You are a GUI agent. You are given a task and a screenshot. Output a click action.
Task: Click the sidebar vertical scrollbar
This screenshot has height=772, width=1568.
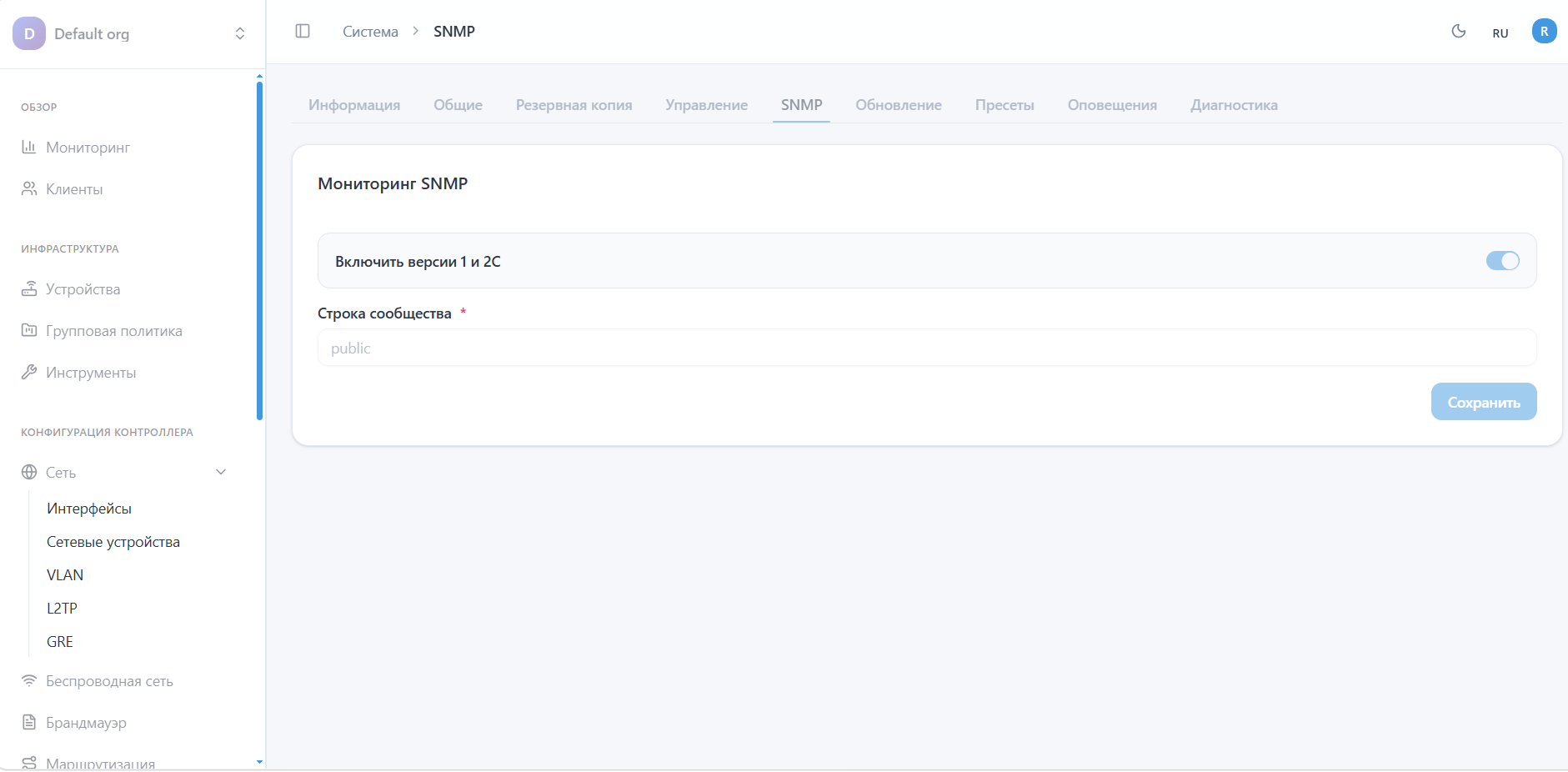(x=259, y=250)
